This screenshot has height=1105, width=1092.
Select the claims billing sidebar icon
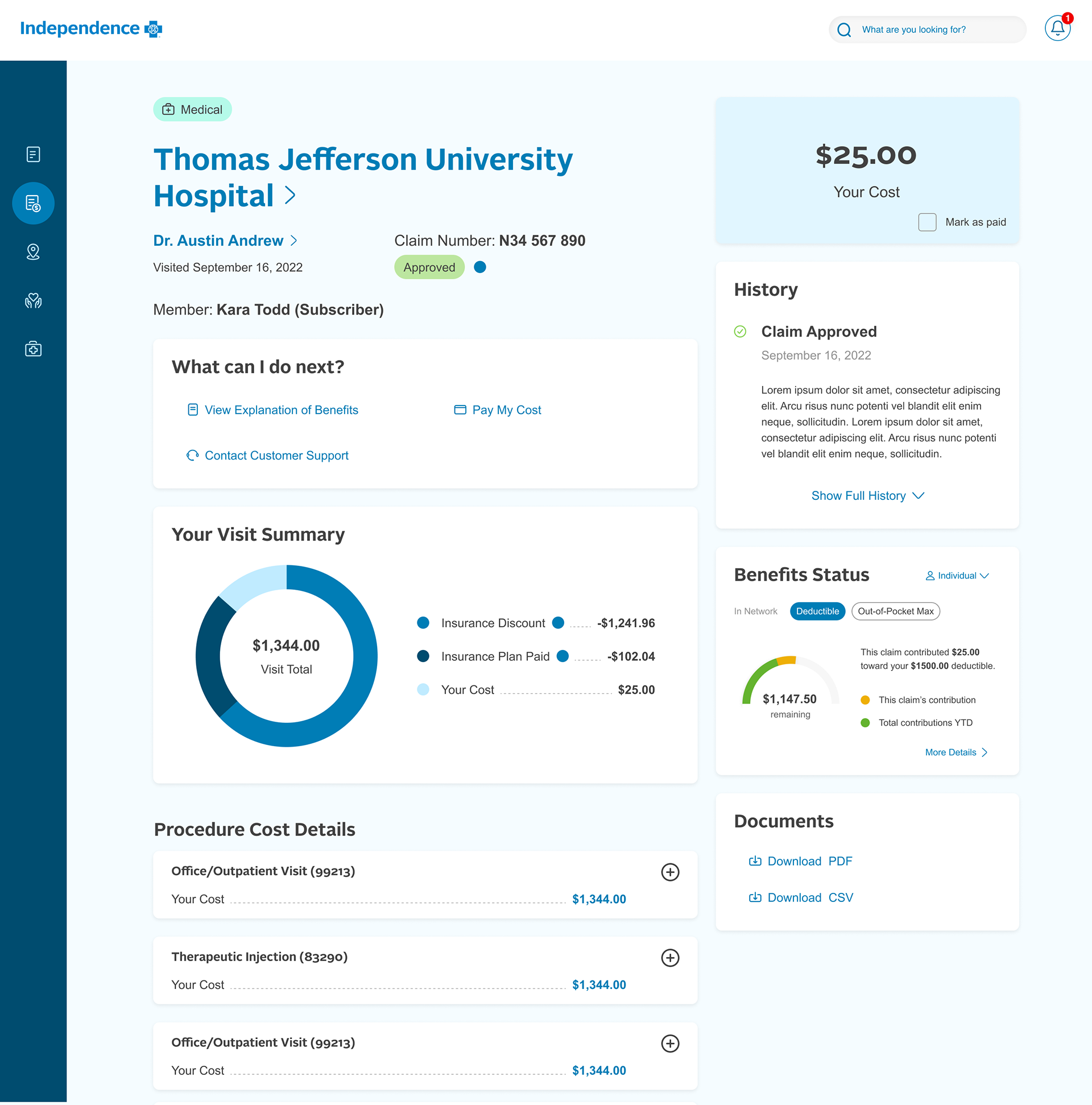pyautogui.click(x=33, y=203)
